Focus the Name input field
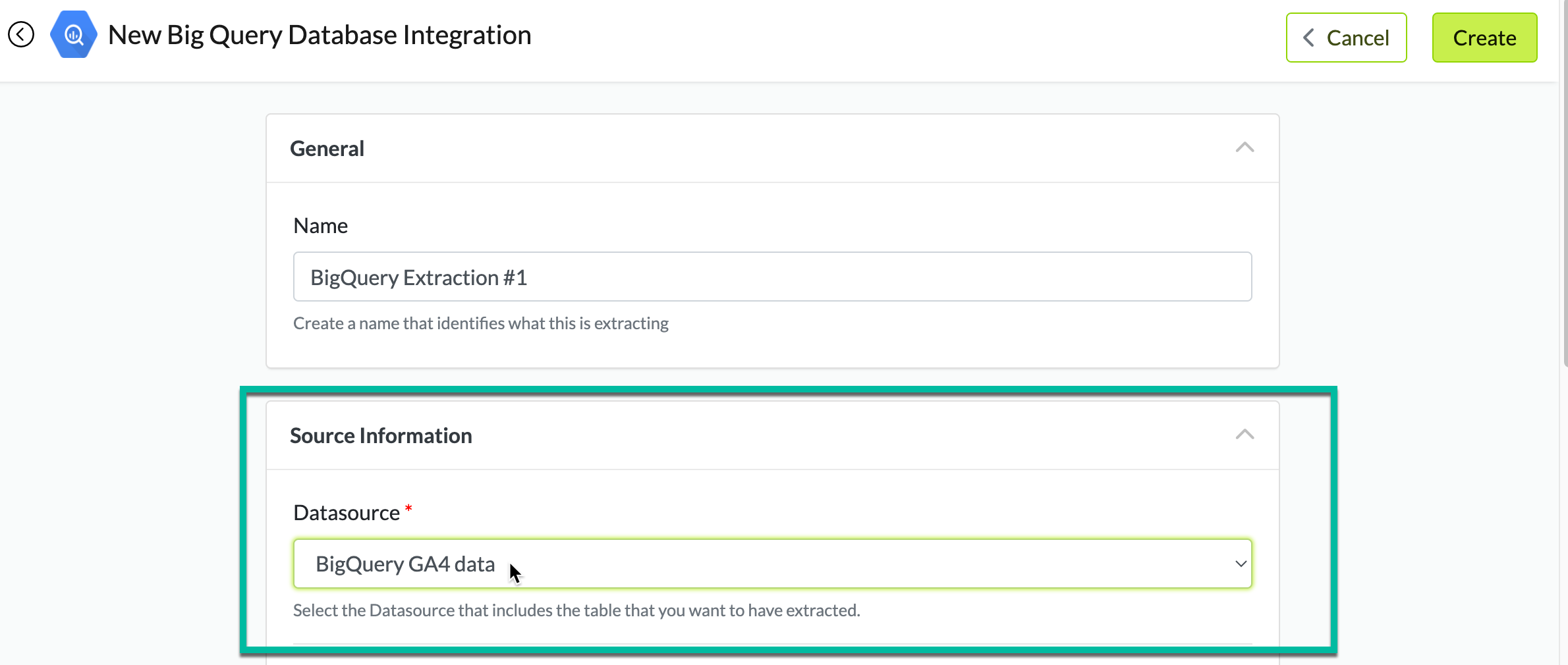 click(772, 277)
